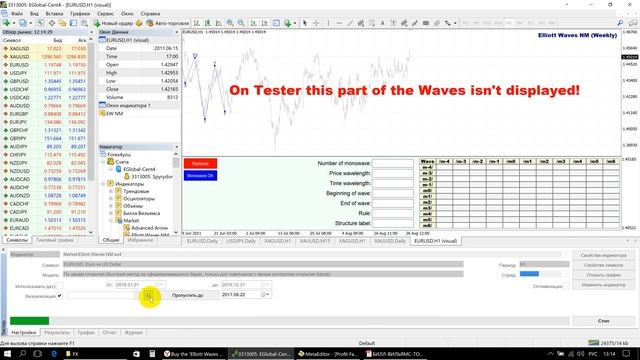This screenshot has width=640, height=360.
Task: Switch to EURUSD,Daily chart tab
Action: 202,241
